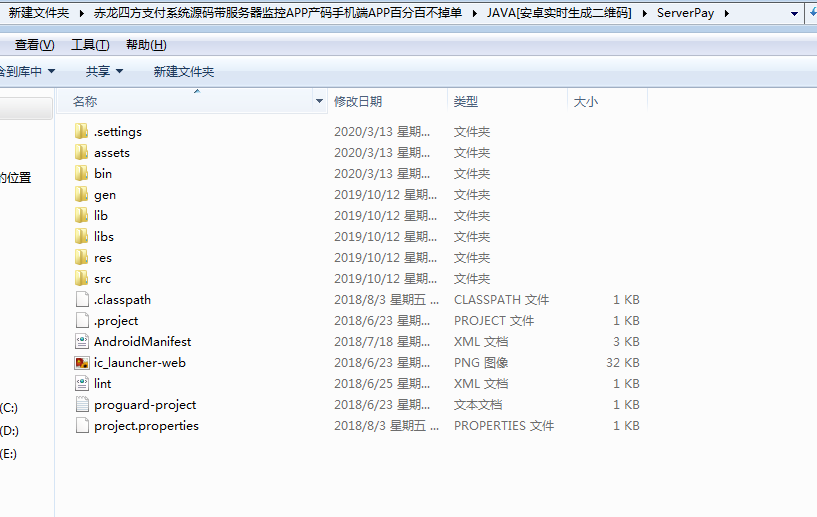
Task: Click the 3 KB size value
Action: click(x=626, y=341)
